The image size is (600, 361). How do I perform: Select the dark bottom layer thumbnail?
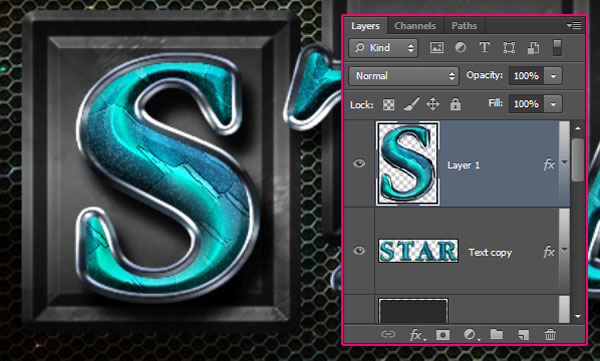click(413, 311)
